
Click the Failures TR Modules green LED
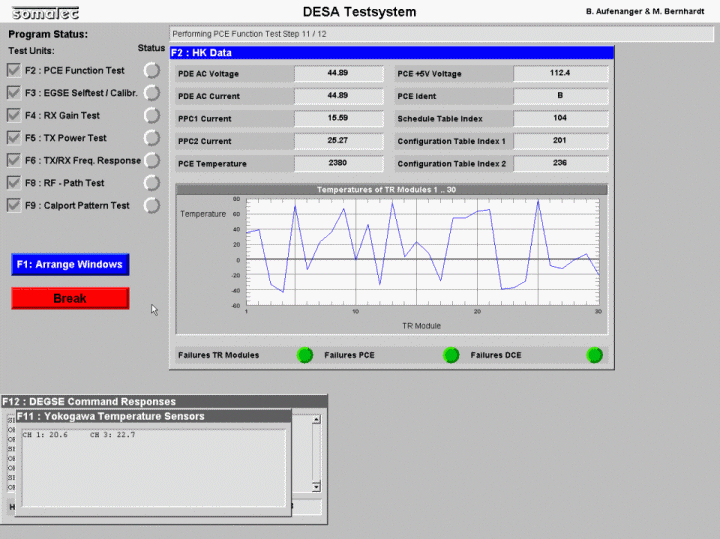click(x=305, y=355)
